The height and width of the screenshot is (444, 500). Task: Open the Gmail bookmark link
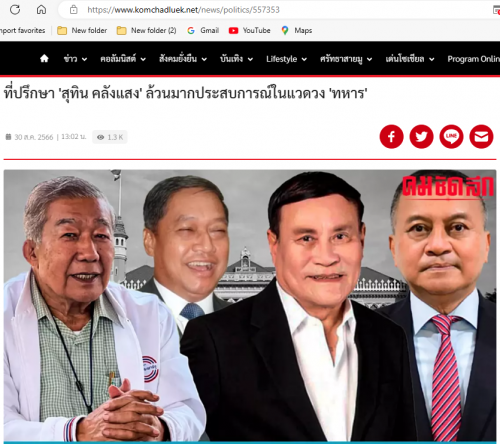203,30
